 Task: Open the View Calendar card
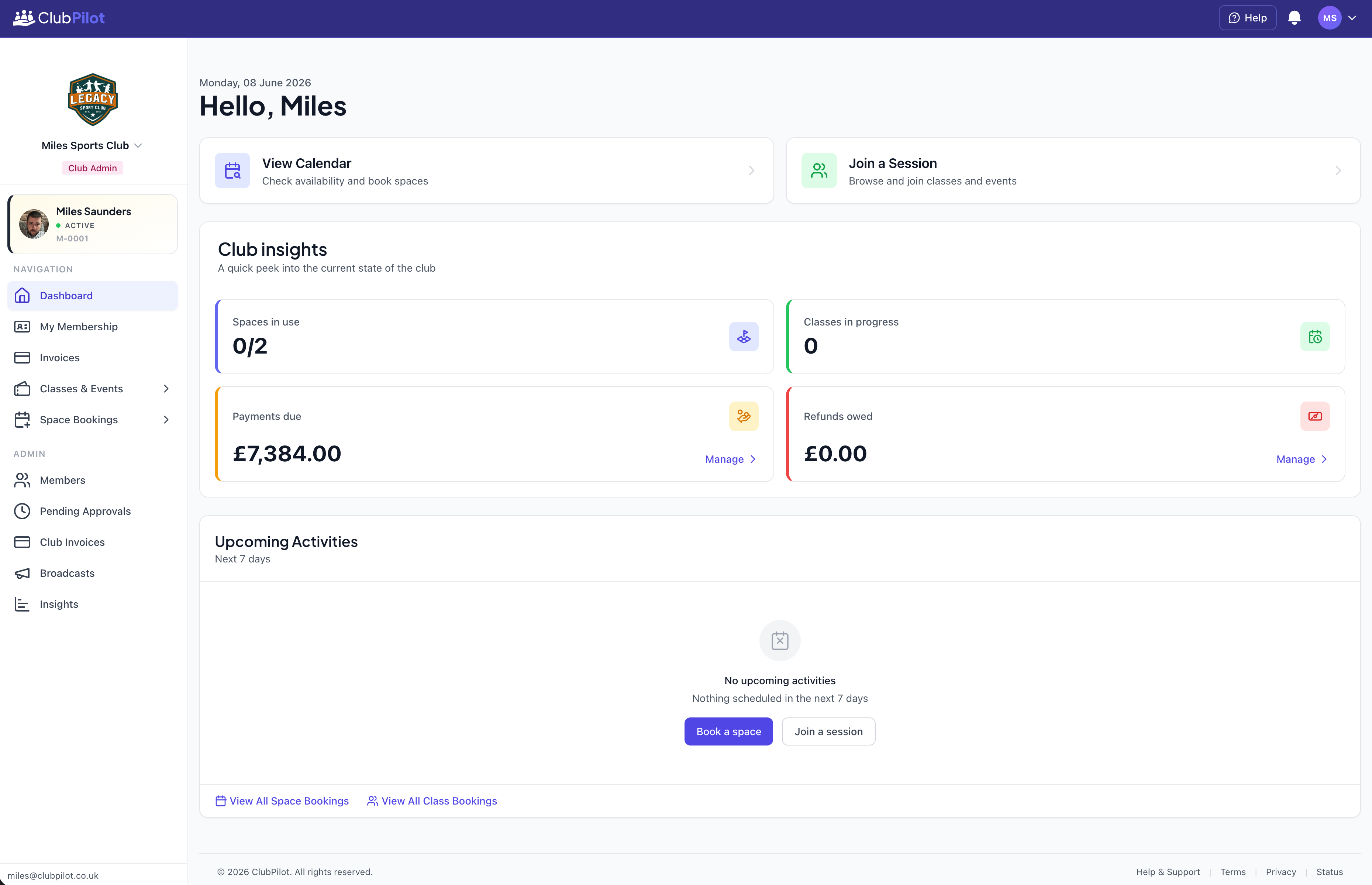[486, 170]
